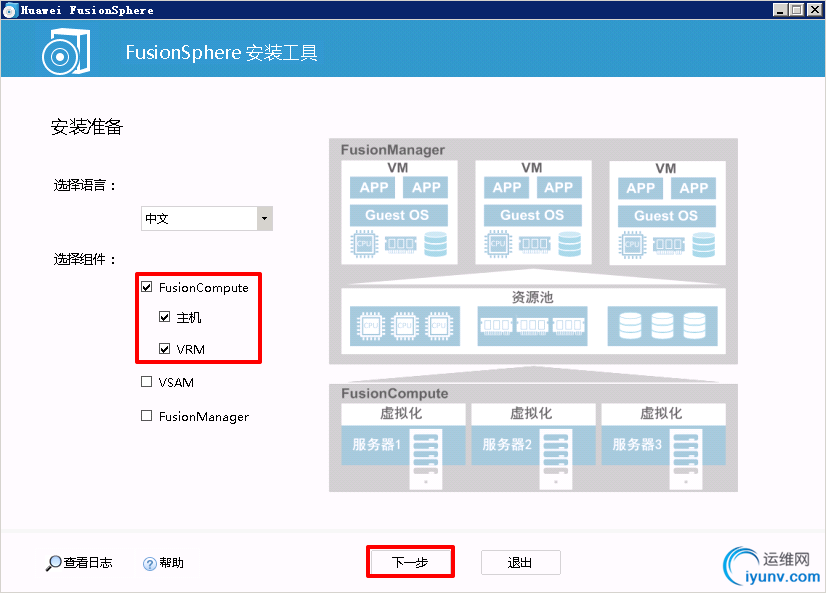Uncheck the FusionCompute component checkbox
The height and width of the screenshot is (593, 826).
click(x=146, y=287)
